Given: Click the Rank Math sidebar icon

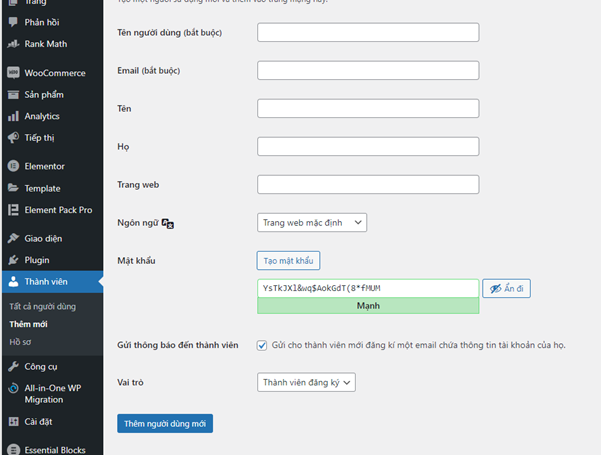Looking at the screenshot, I should (13, 43).
